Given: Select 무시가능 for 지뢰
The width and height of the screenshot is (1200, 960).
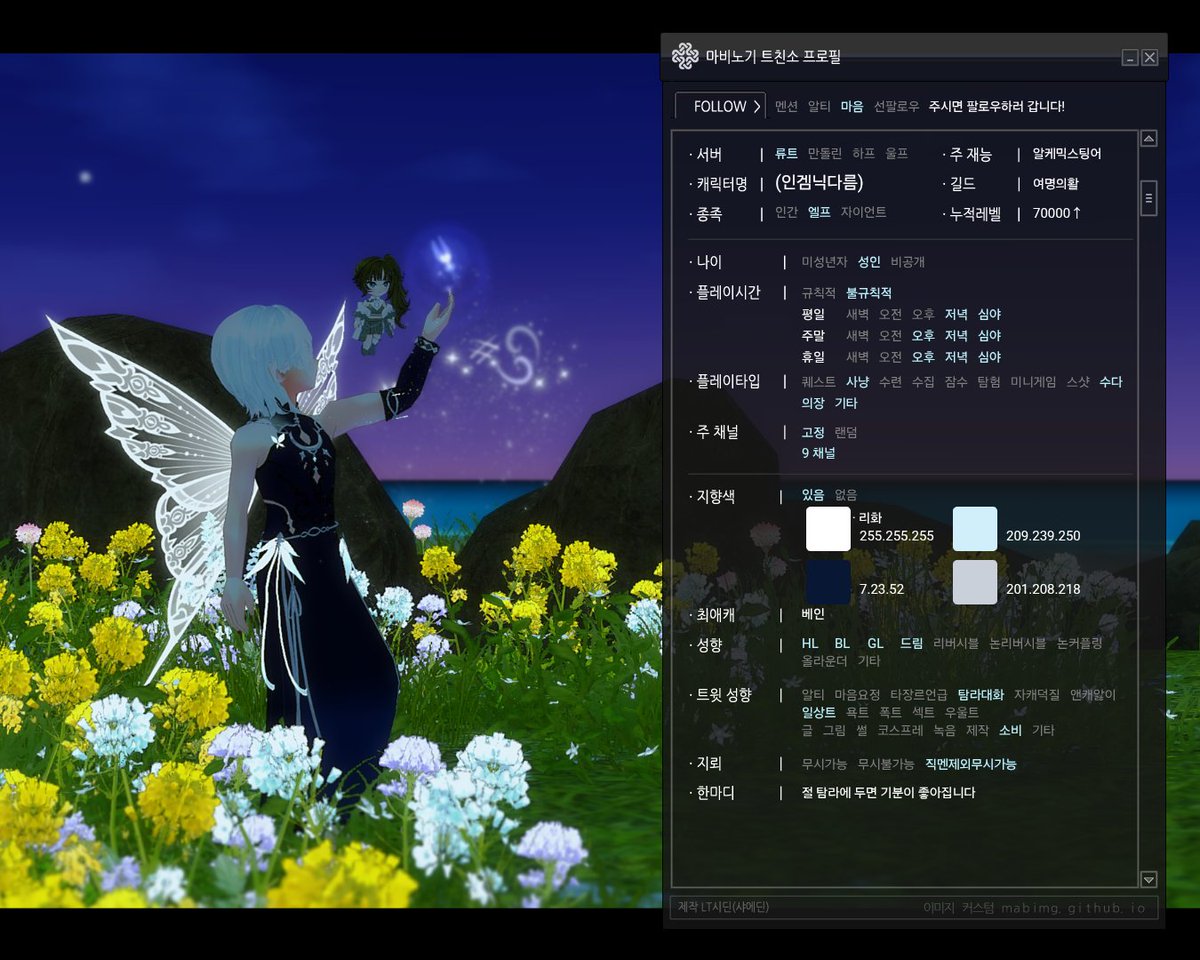Looking at the screenshot, I should point(825,764).
